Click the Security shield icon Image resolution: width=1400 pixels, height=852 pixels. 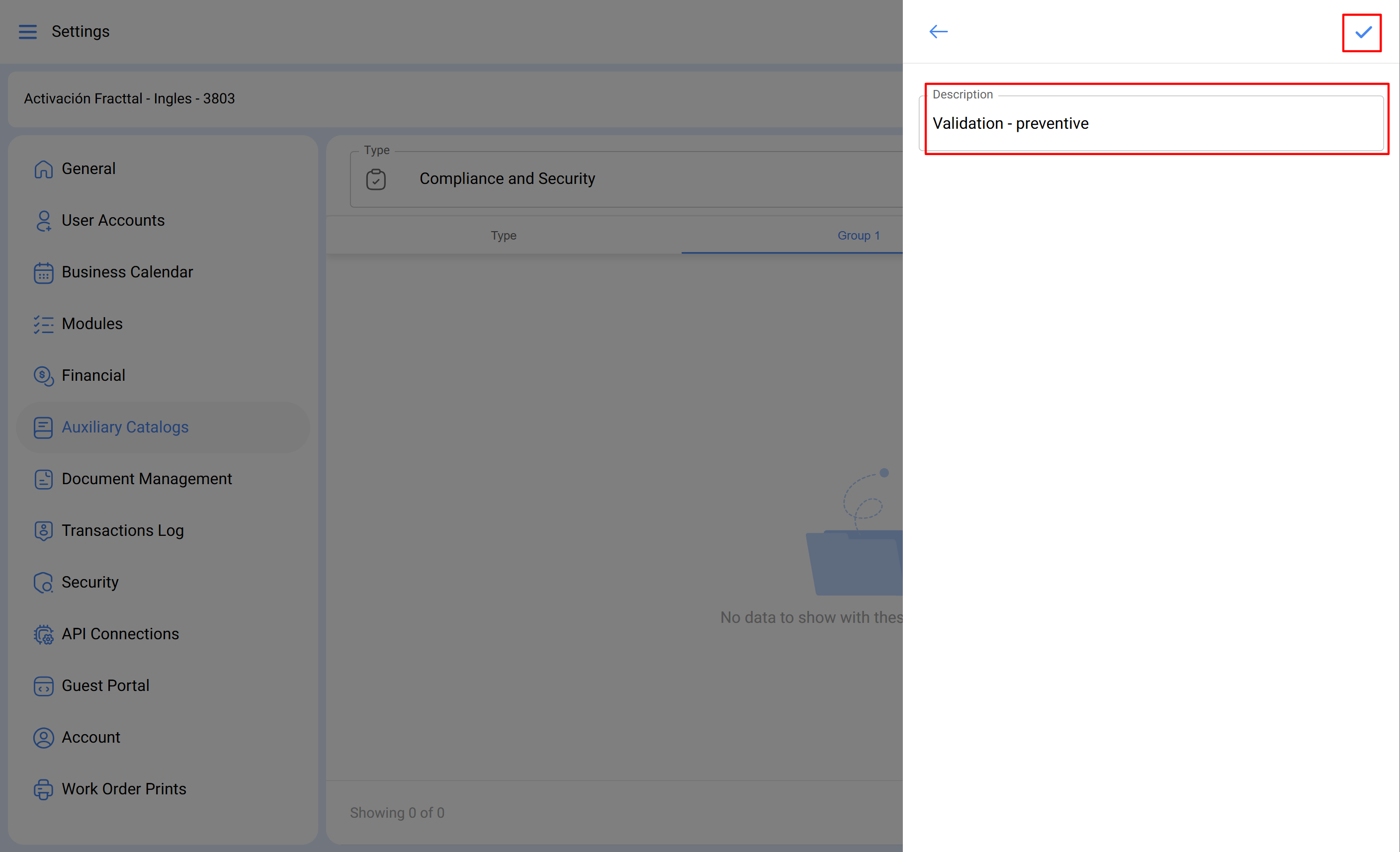pyautogui.click(x=43, y=583)
